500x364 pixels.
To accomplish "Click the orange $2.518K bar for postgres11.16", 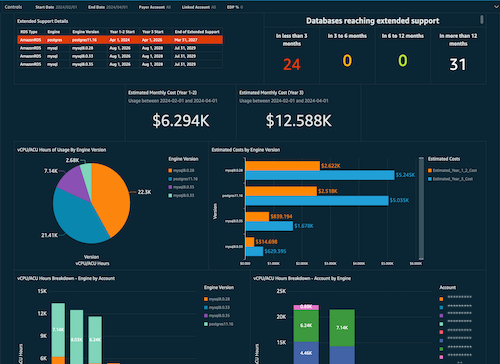I will coord(281,191).
